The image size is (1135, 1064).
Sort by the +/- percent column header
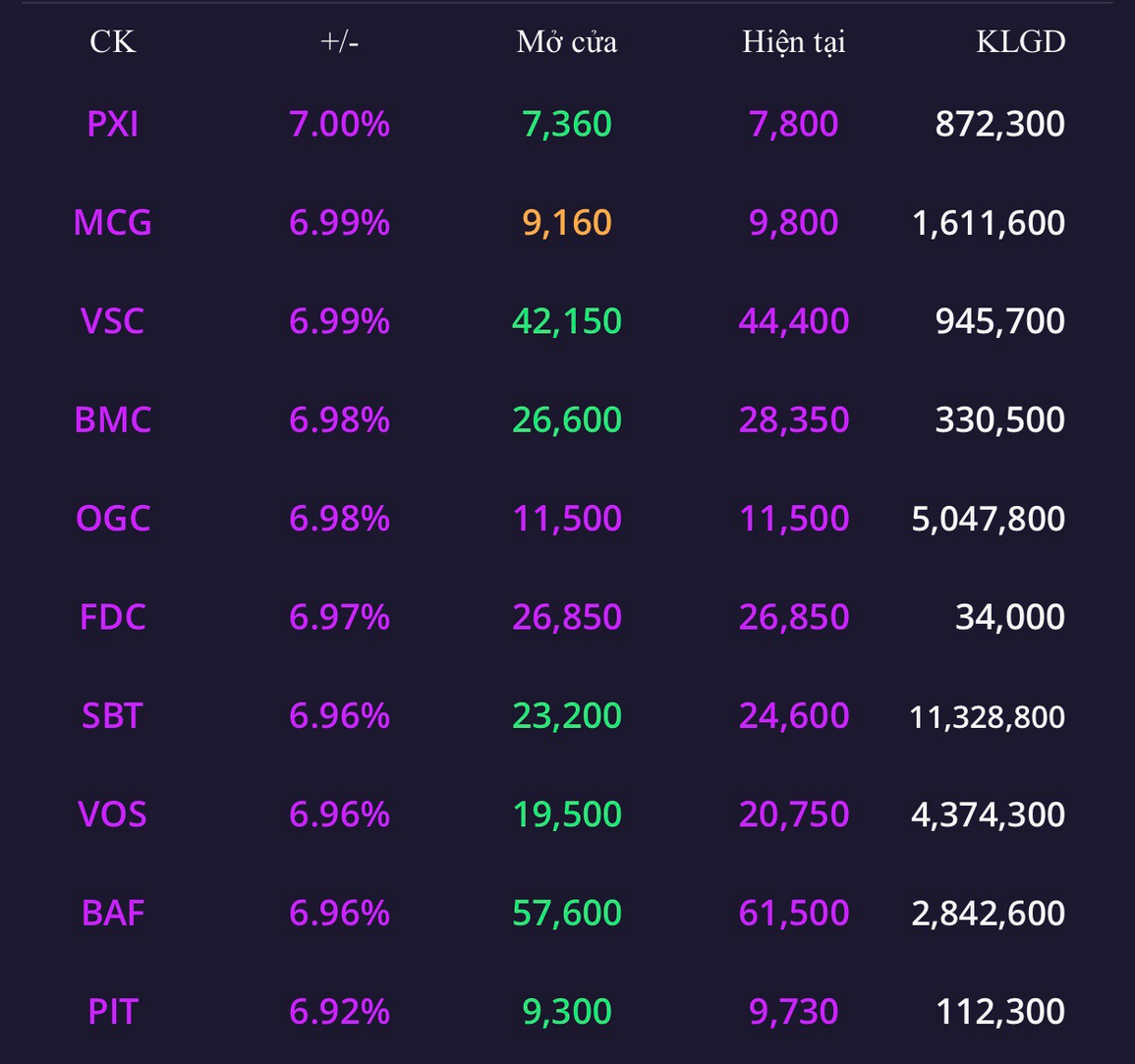[x=339, y=42]
